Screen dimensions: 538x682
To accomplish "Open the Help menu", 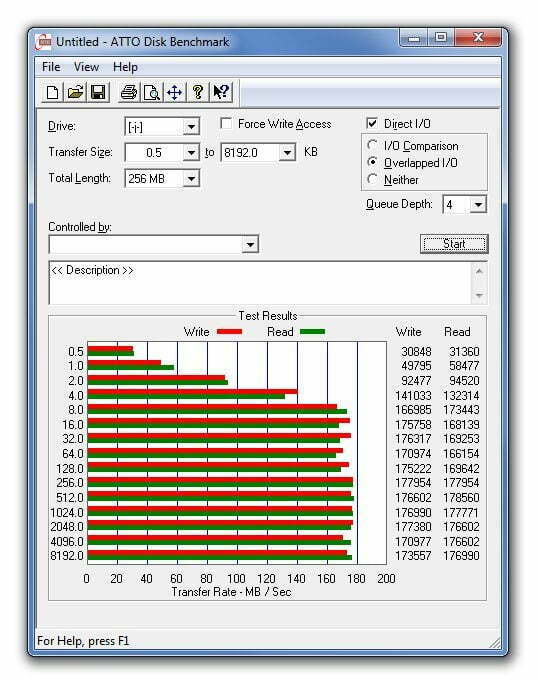I will click(125, 67).
